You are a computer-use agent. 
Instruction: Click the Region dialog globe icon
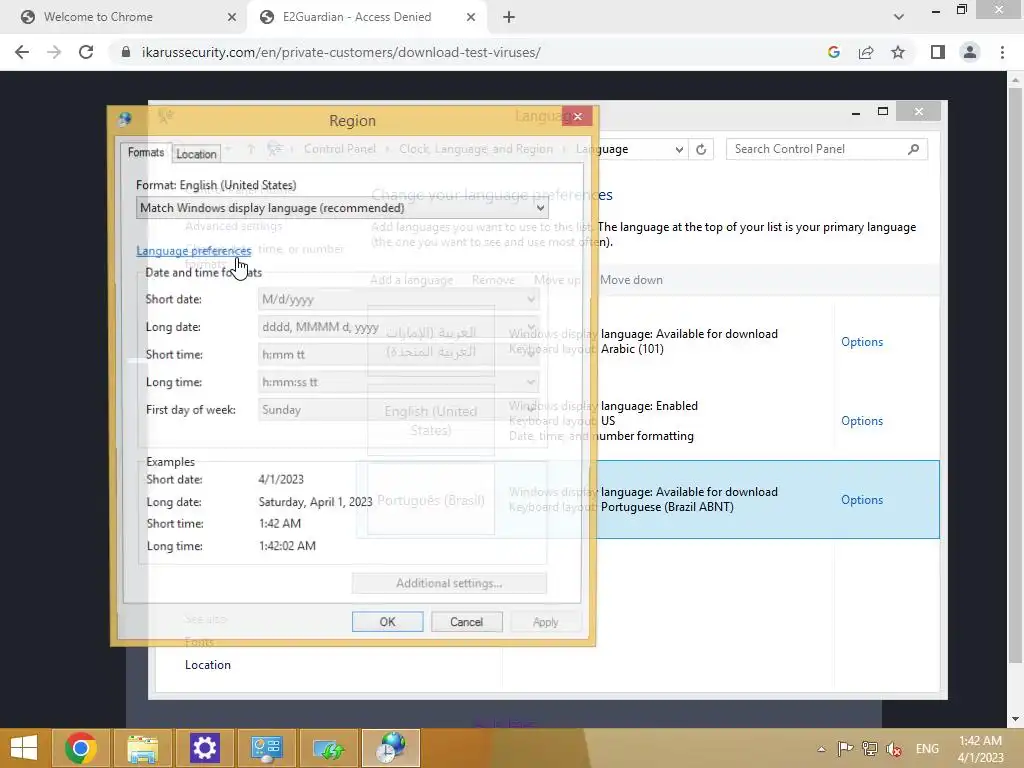click(125, 119)
